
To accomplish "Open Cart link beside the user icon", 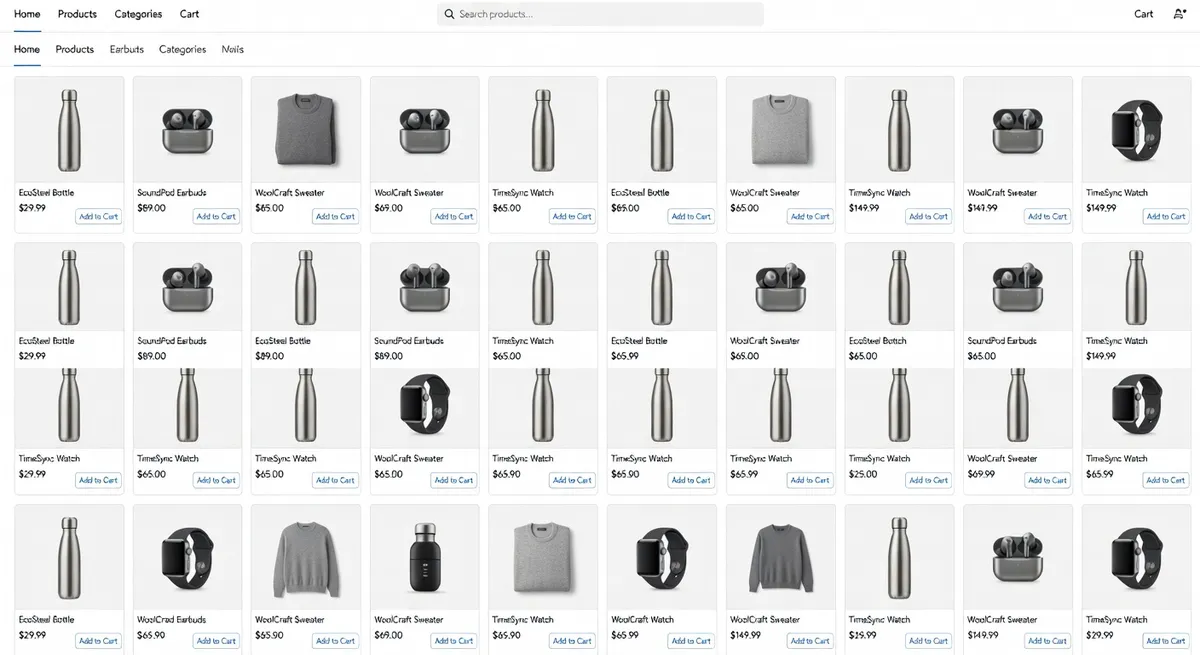I will 1144,14.
